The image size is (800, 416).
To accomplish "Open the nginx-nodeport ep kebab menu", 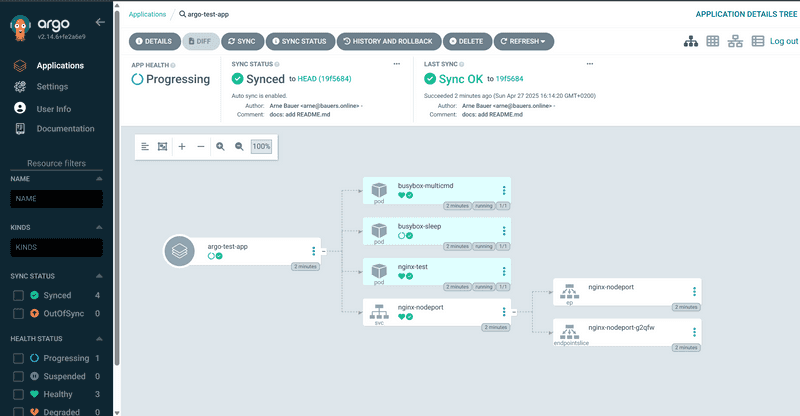I will click(x=694, y=291).
